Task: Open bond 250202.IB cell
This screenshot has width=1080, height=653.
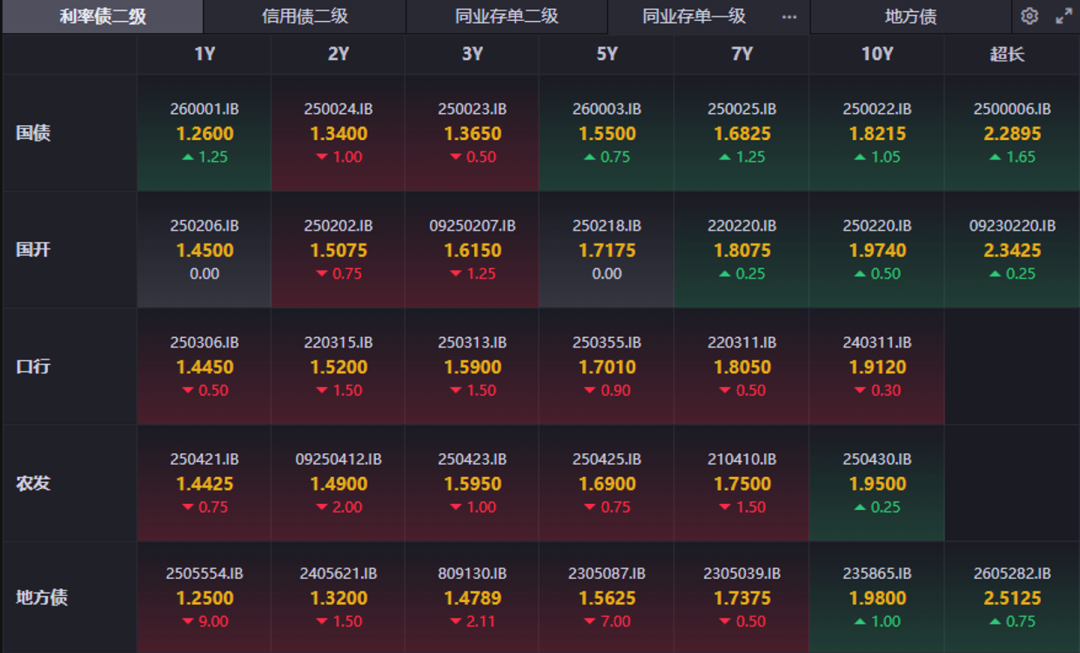Action: pos(338,249)
